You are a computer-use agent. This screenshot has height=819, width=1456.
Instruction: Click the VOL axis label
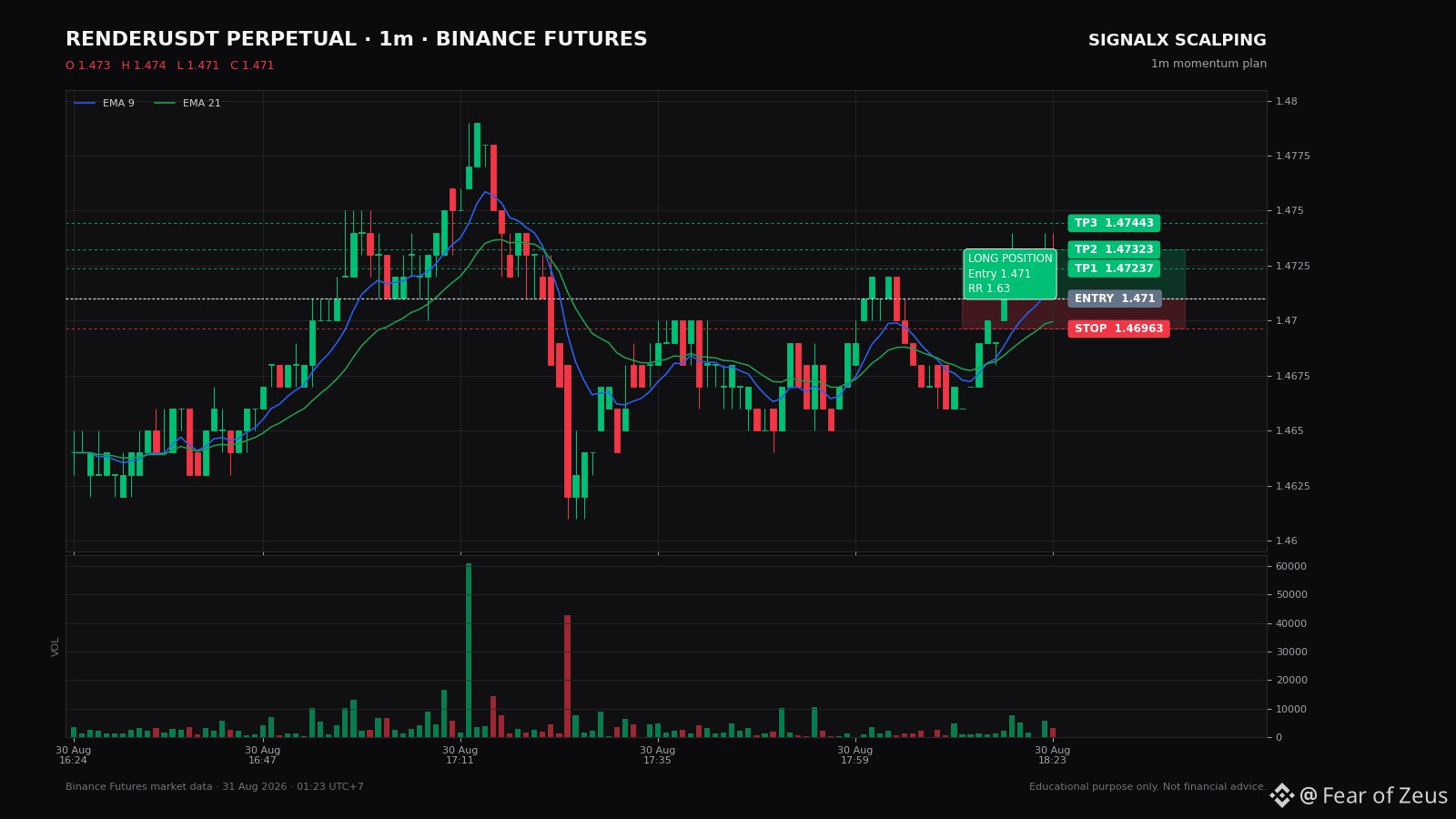coord(56,647)
